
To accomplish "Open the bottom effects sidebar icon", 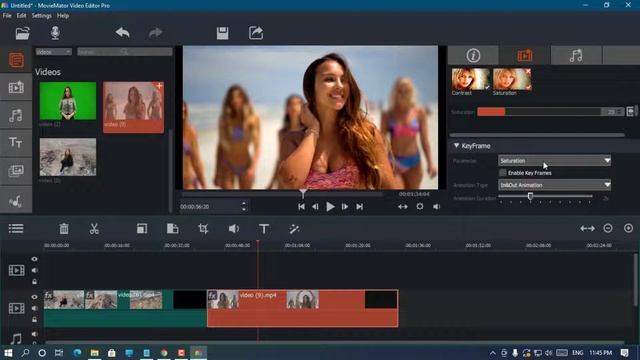I will [16, 201].
